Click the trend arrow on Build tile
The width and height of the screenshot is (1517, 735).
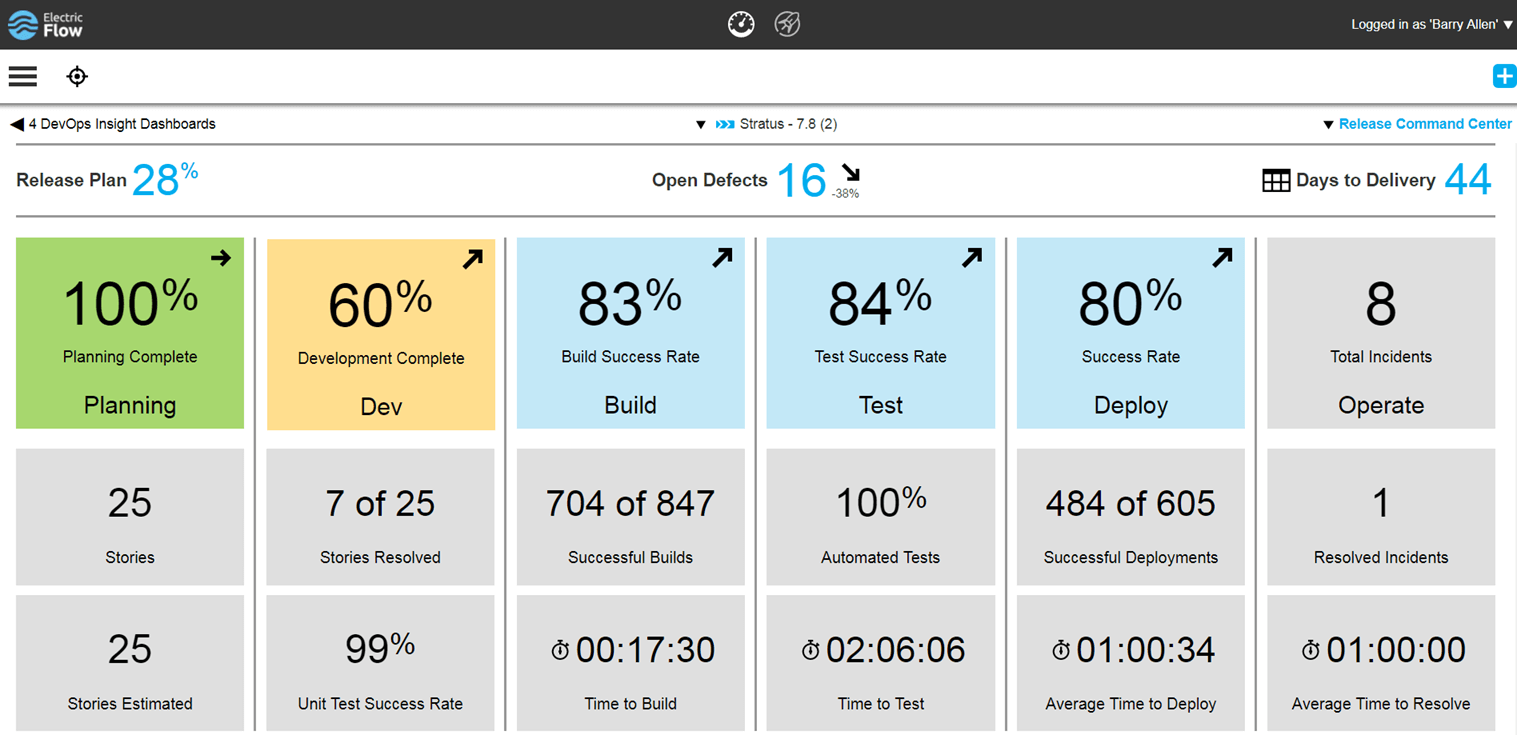coord(722,258)
